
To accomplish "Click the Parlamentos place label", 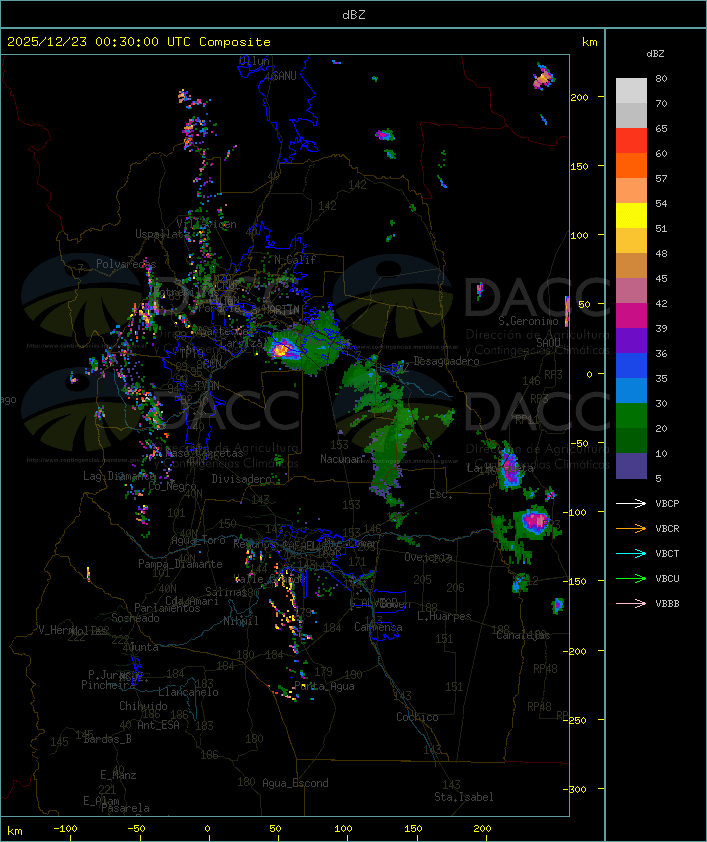I will coord(167,608).
